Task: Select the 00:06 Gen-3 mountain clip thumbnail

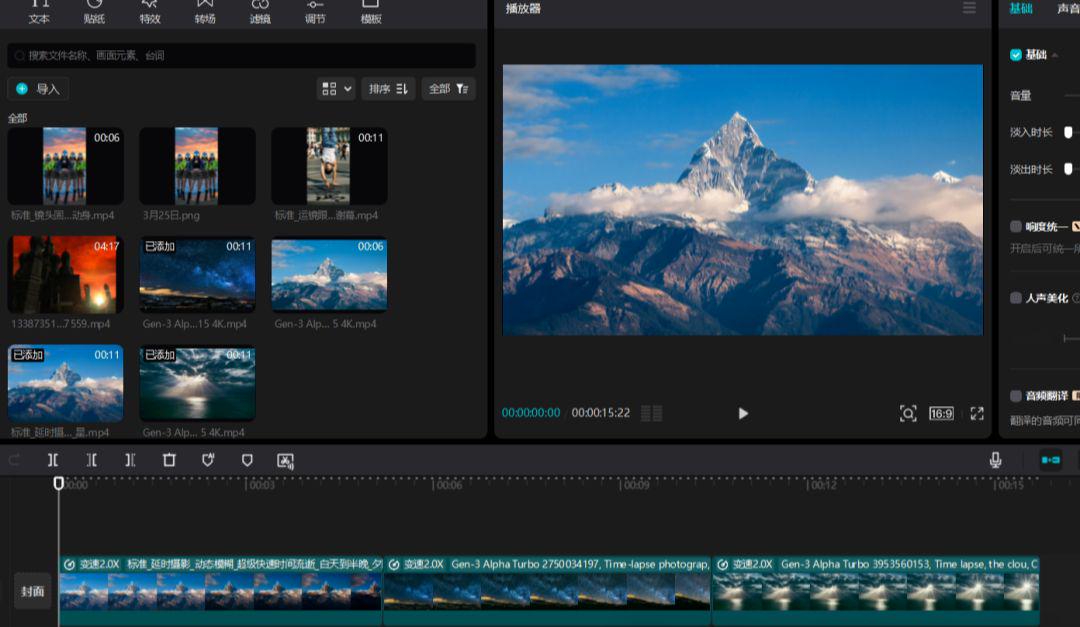Action: (x=329, y=274)
